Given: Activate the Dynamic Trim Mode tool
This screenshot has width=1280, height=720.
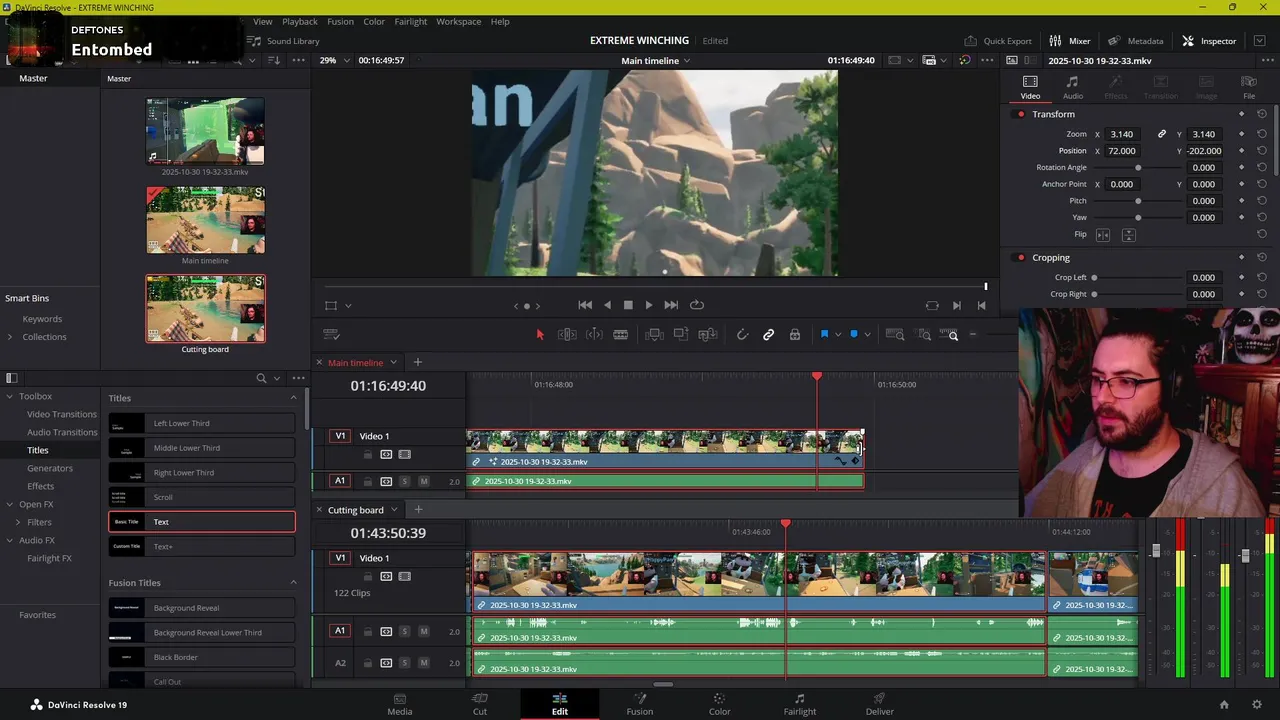Looking at the screenshot, I should point(594,335).
